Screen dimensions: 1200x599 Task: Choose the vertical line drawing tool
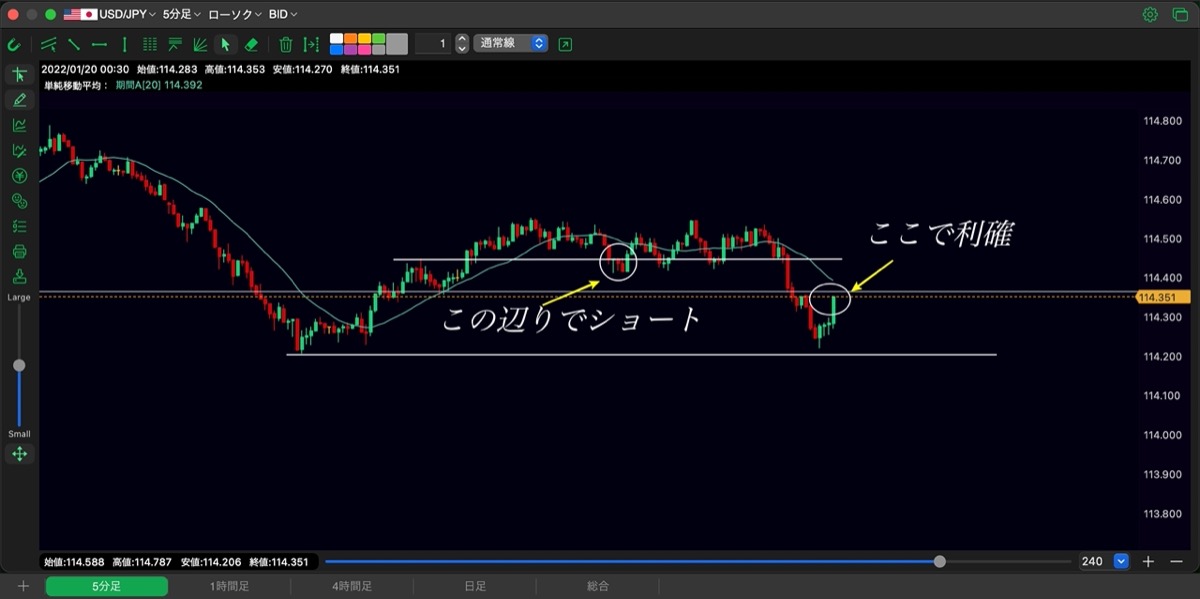click(124, 44)
